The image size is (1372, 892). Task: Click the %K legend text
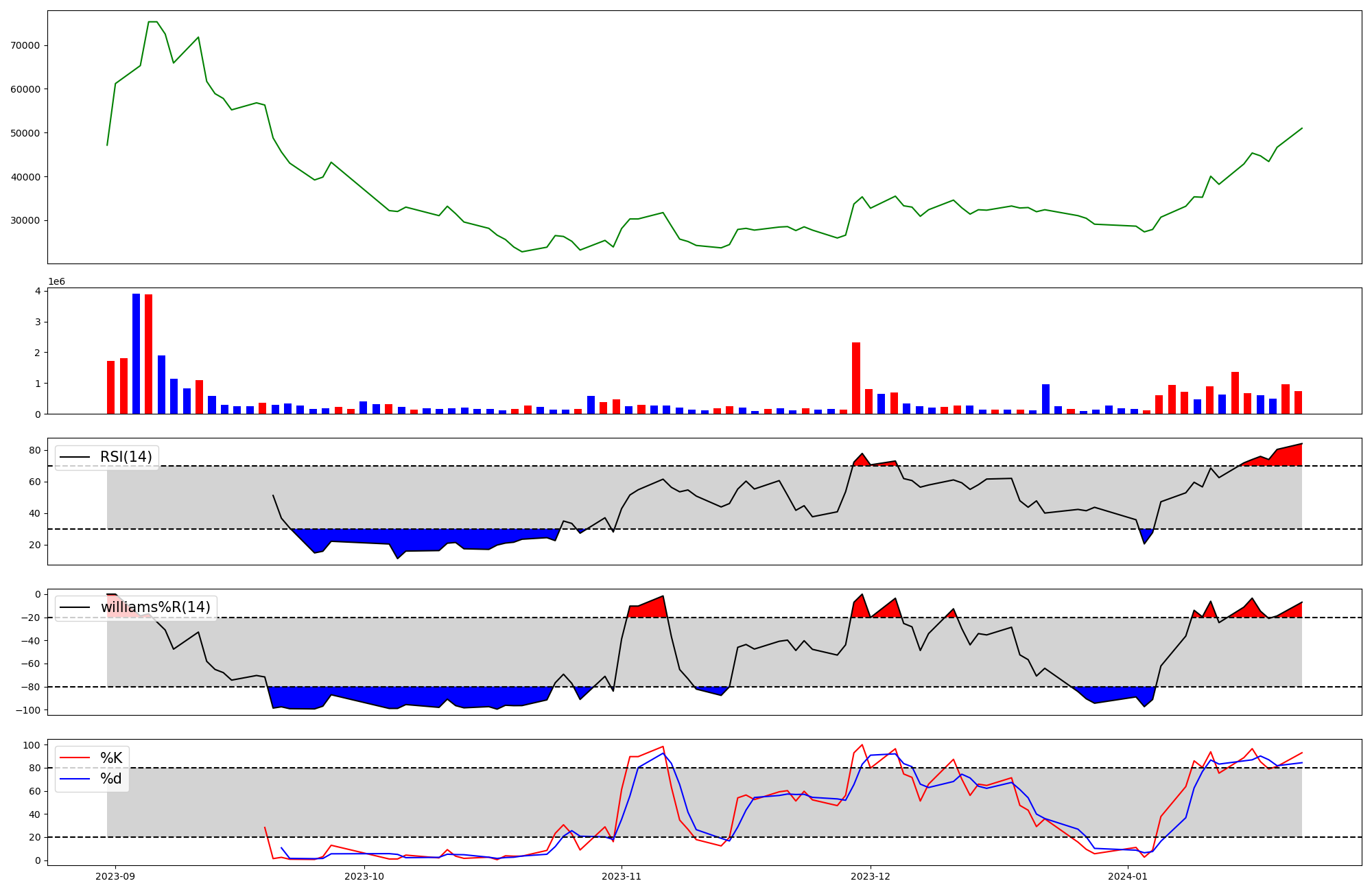[111, 758]
